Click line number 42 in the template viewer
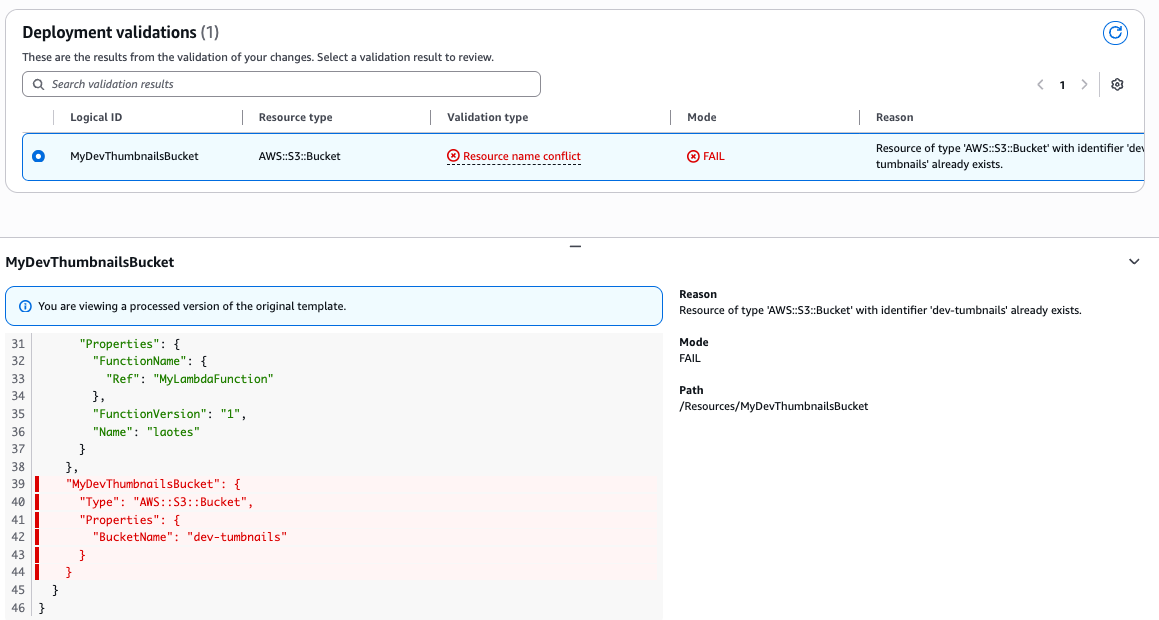The image size is (1159, 620). pyautogui.click(x=17, y=537)
